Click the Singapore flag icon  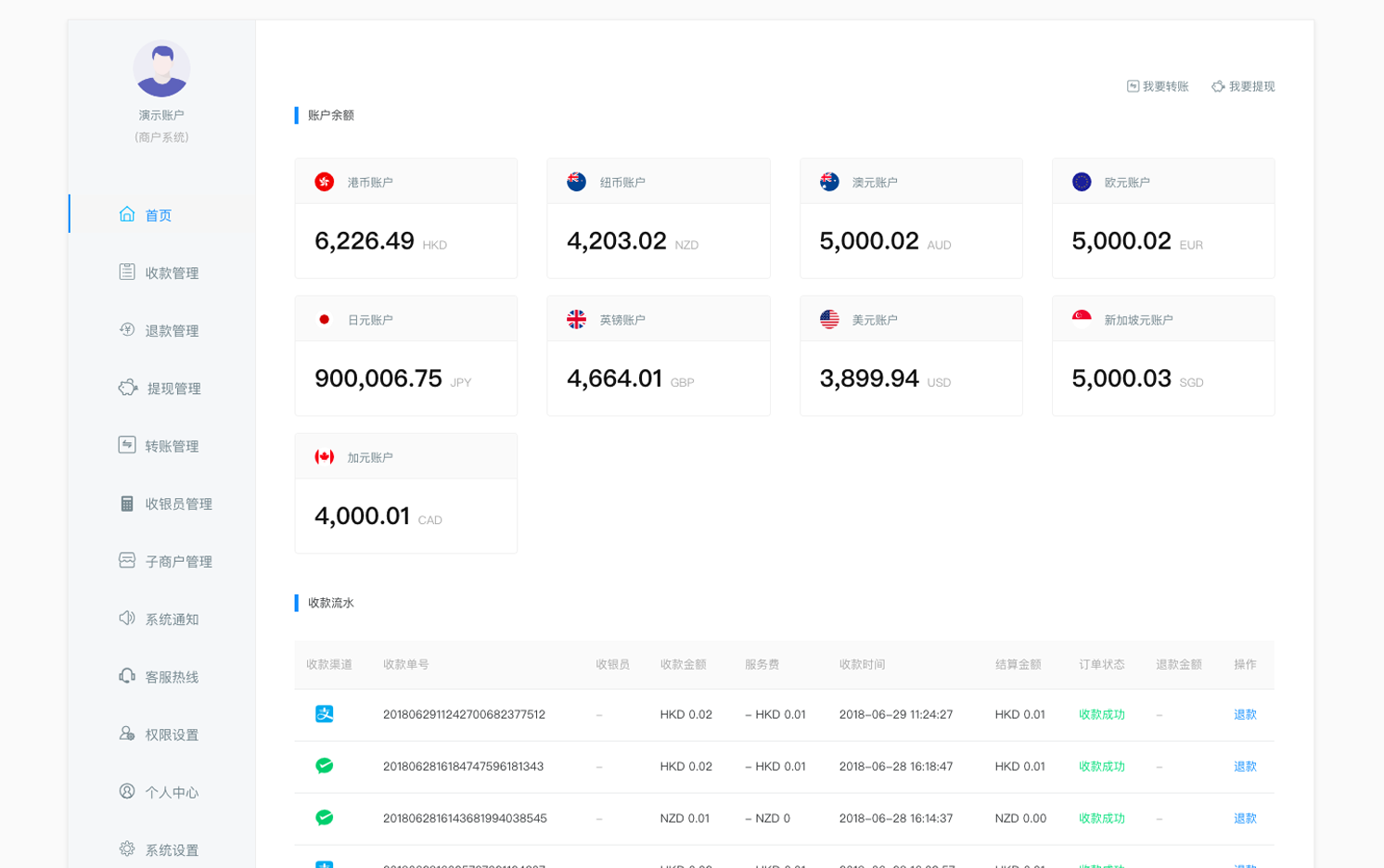pyautogui.click(x=1082, y=319)
